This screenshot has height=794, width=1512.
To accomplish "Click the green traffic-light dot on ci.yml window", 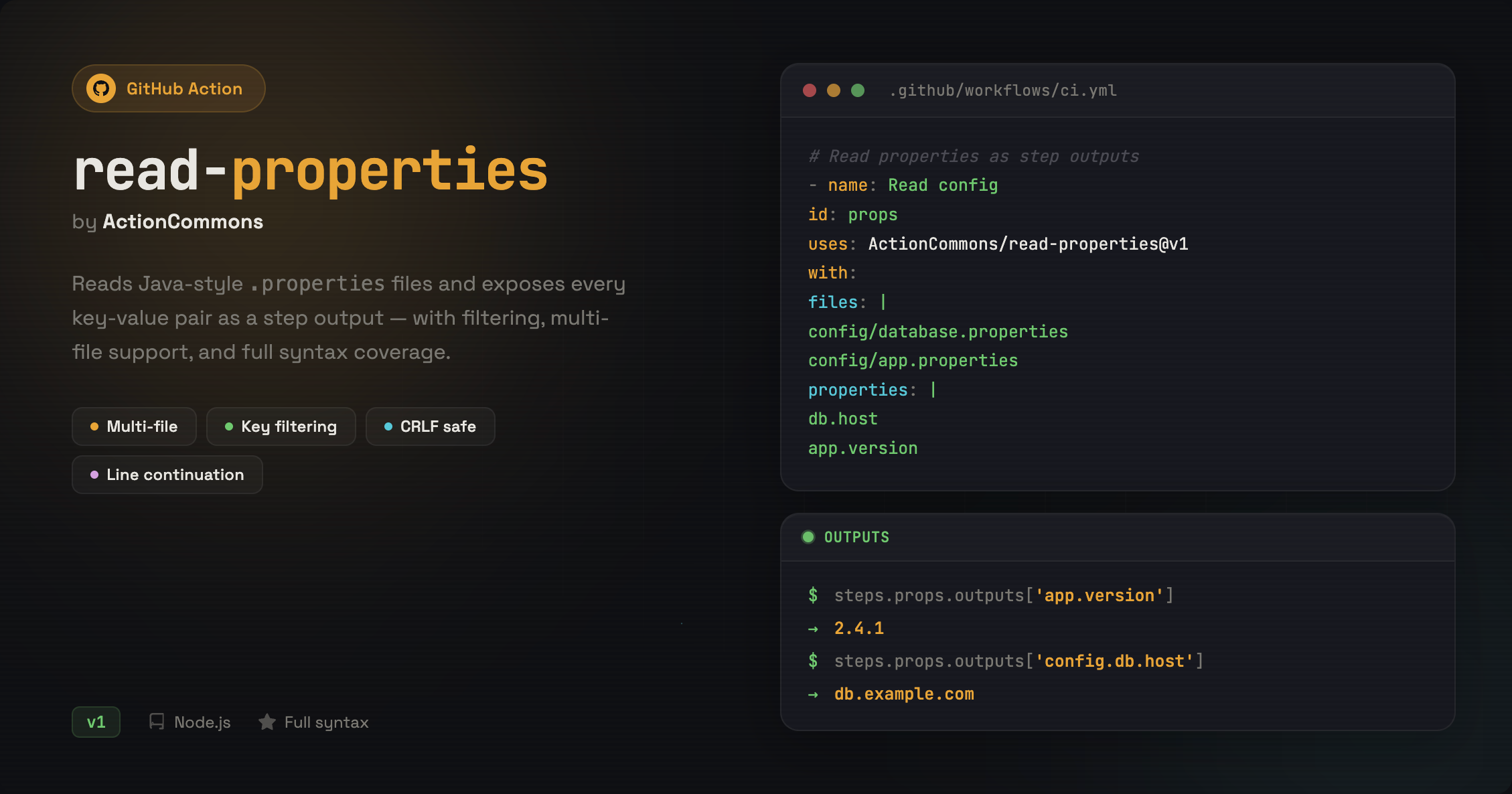I will click(x=857, y=89).
